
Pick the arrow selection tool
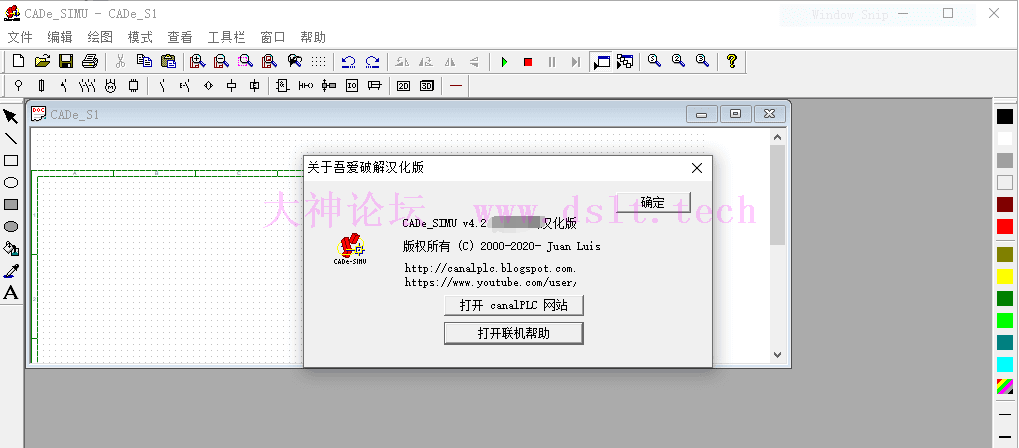coord(11,117)
